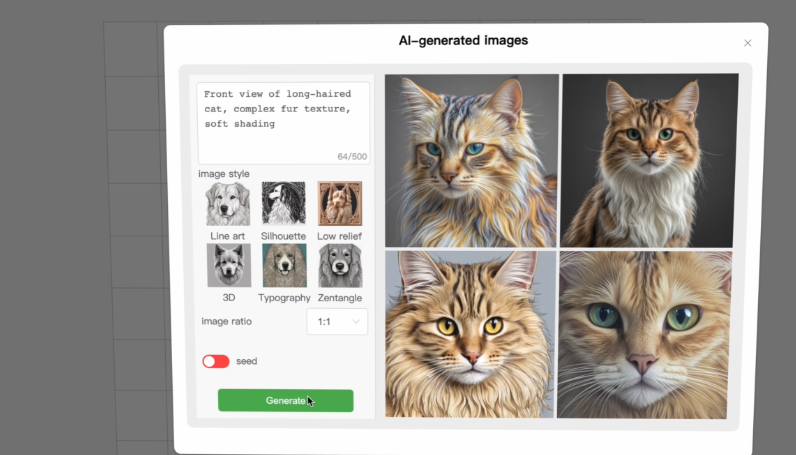
Task: Select the green-eyed close-up cat image
Action: click(x=644, y=335)
